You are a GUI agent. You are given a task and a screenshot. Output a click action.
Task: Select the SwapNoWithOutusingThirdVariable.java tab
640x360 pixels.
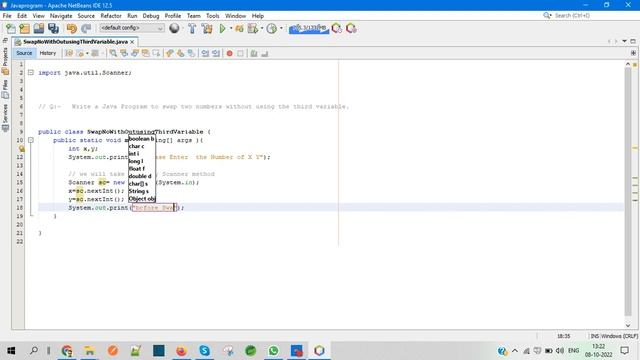75,42
